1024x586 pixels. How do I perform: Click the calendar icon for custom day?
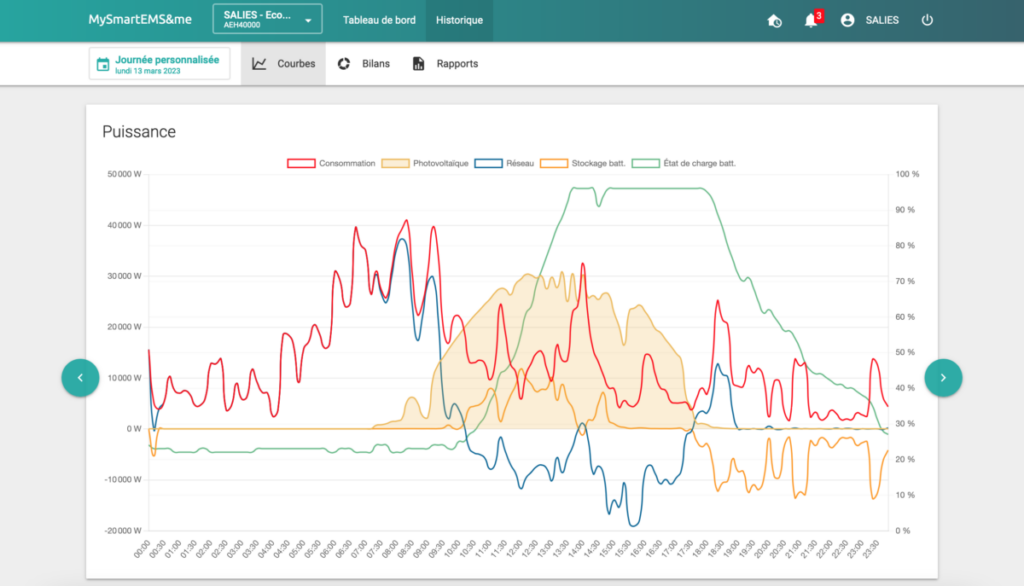[x=103, y=64]
